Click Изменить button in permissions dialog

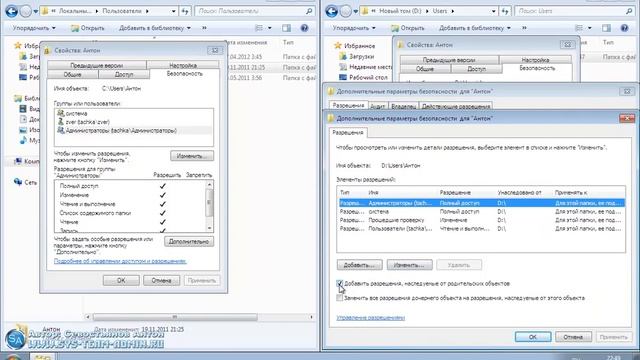[x=409, y=265]
